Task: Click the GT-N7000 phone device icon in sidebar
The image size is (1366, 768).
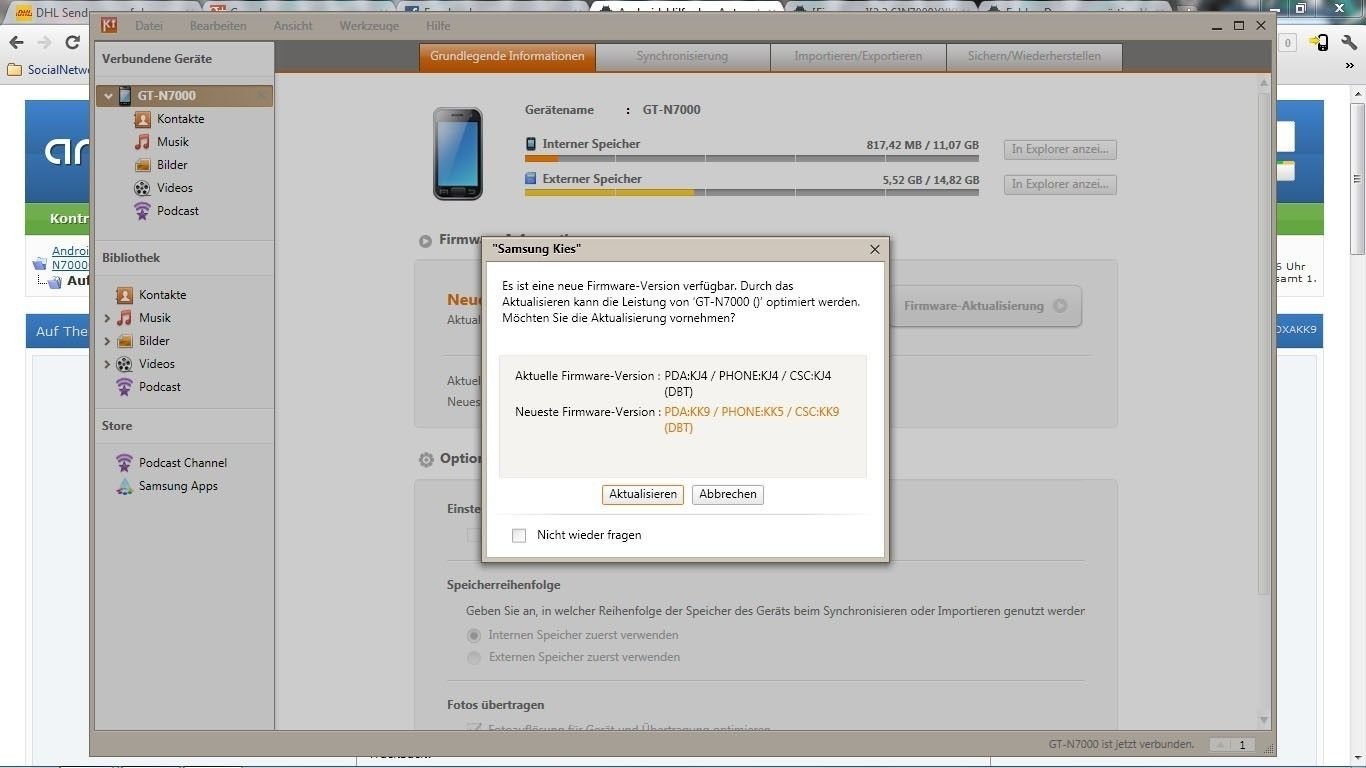Action: (x=125, y=96)
